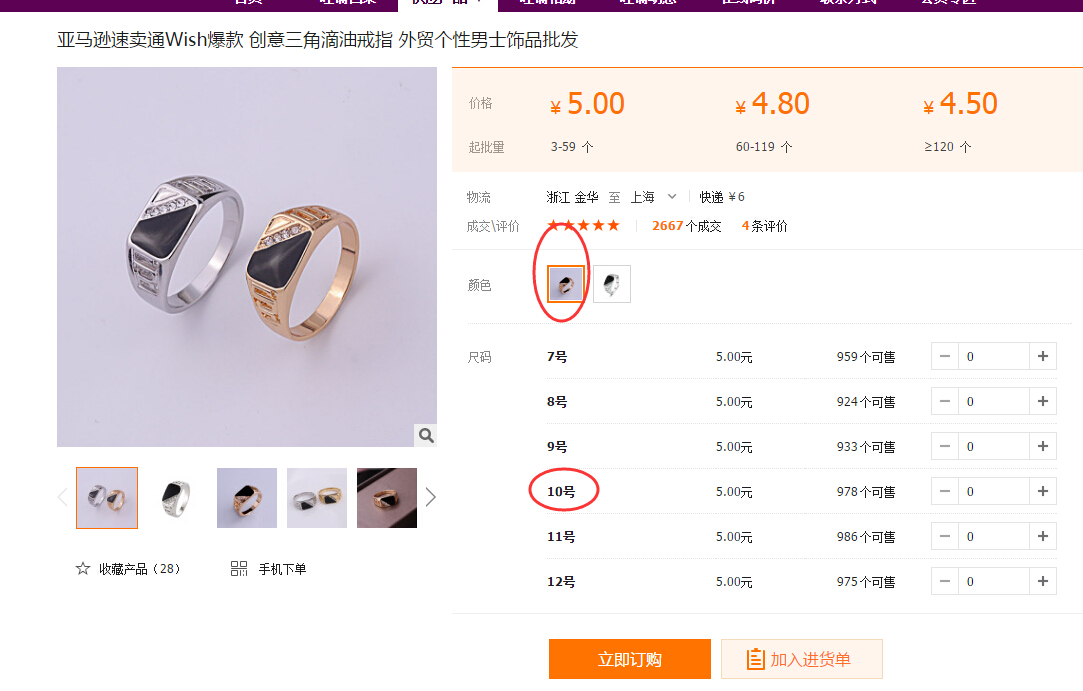Show next thumbnails with right arrow
Viewport: 1083px width, 691px height.
(430, 498)
